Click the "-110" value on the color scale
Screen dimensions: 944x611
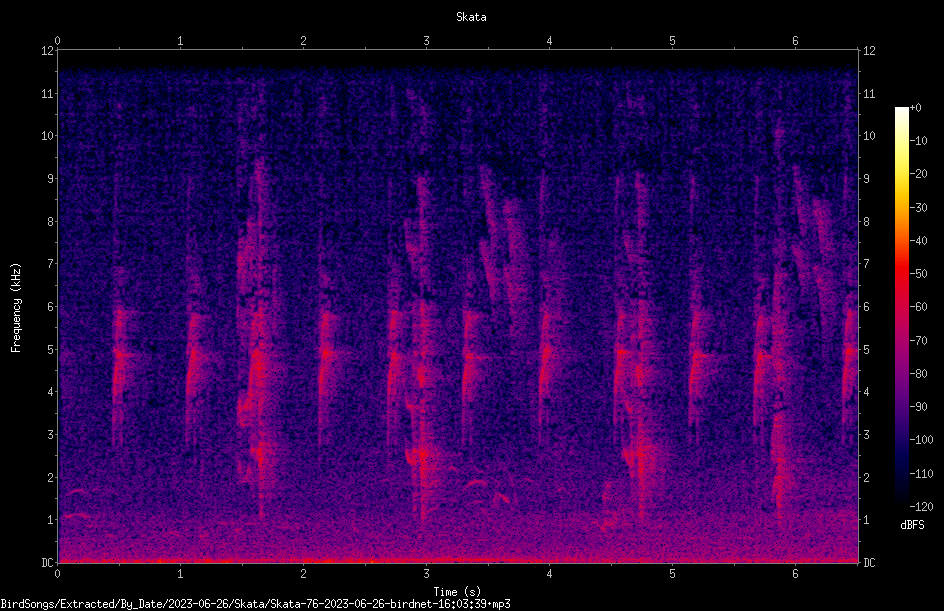coord(922,474)
